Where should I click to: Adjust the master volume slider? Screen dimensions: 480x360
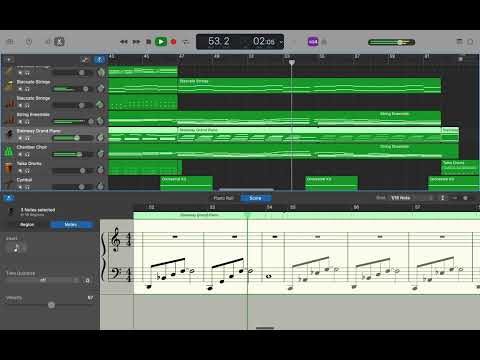(391, 42)
